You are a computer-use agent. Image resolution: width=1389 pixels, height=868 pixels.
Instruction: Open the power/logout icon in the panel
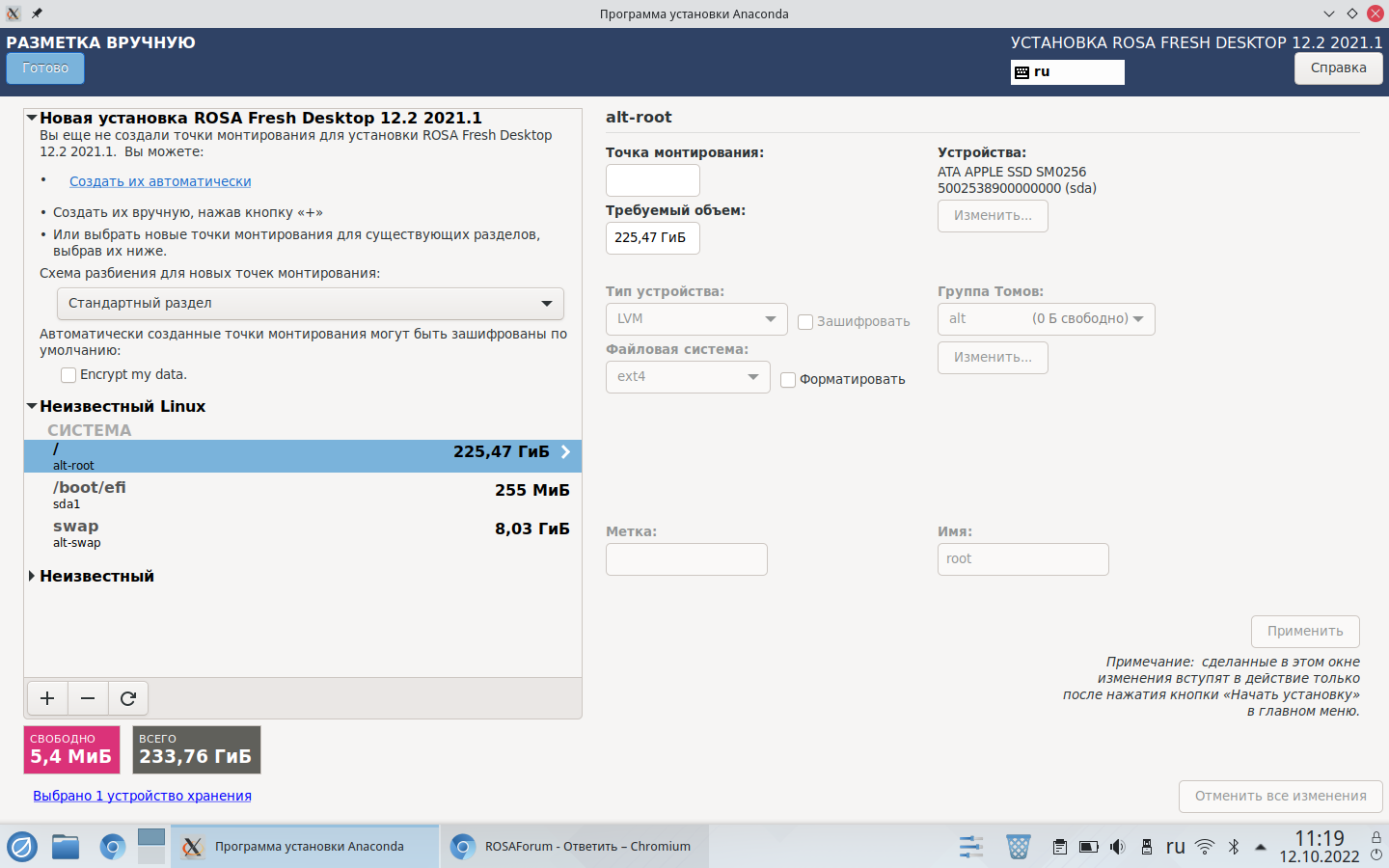[1376, 854]
